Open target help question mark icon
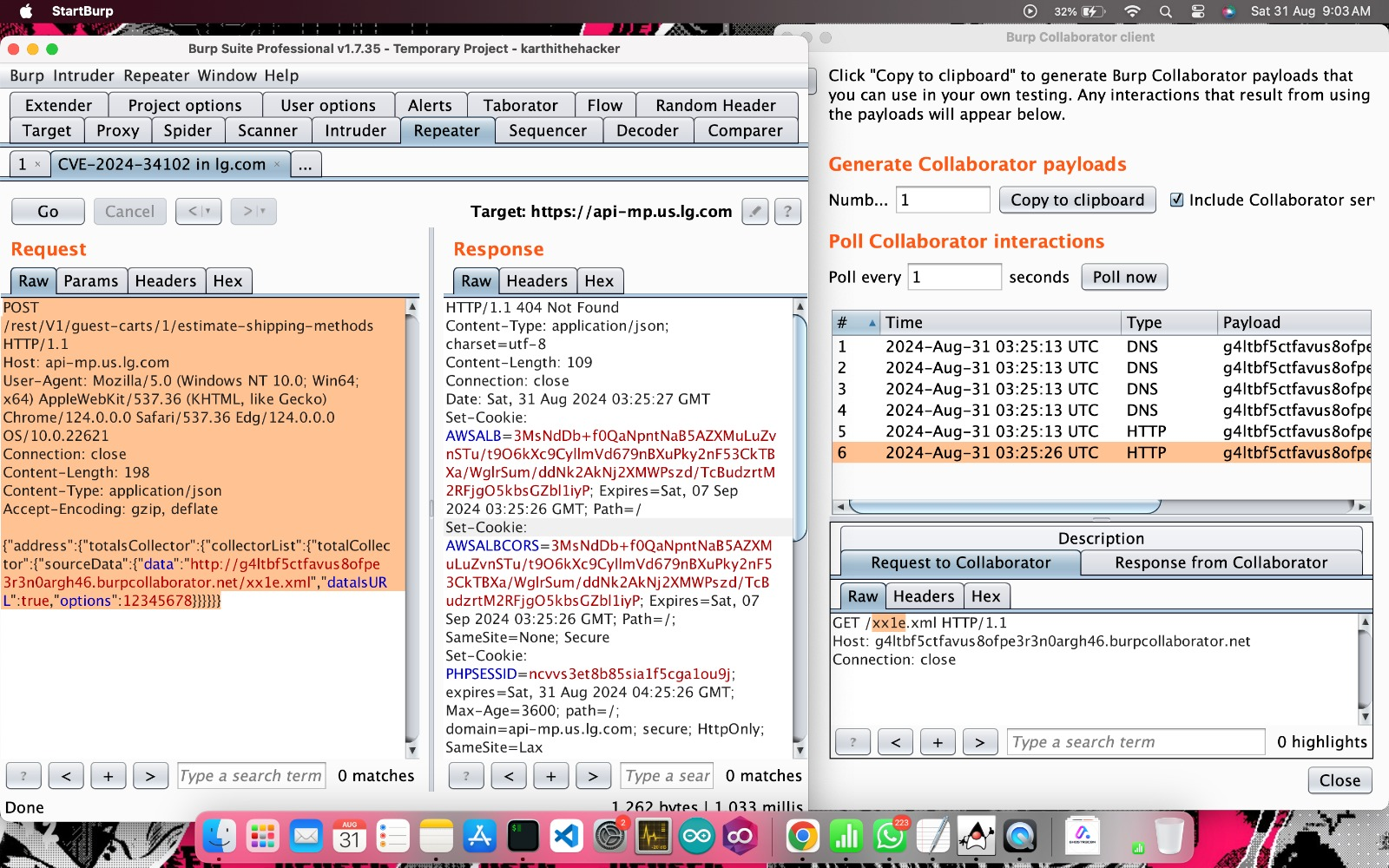 787,211
